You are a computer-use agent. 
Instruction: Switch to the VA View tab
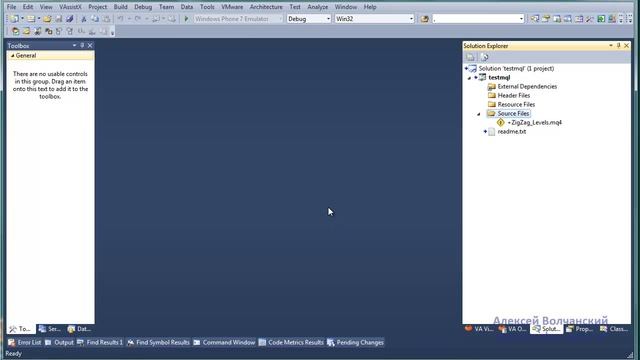point(479,329)
